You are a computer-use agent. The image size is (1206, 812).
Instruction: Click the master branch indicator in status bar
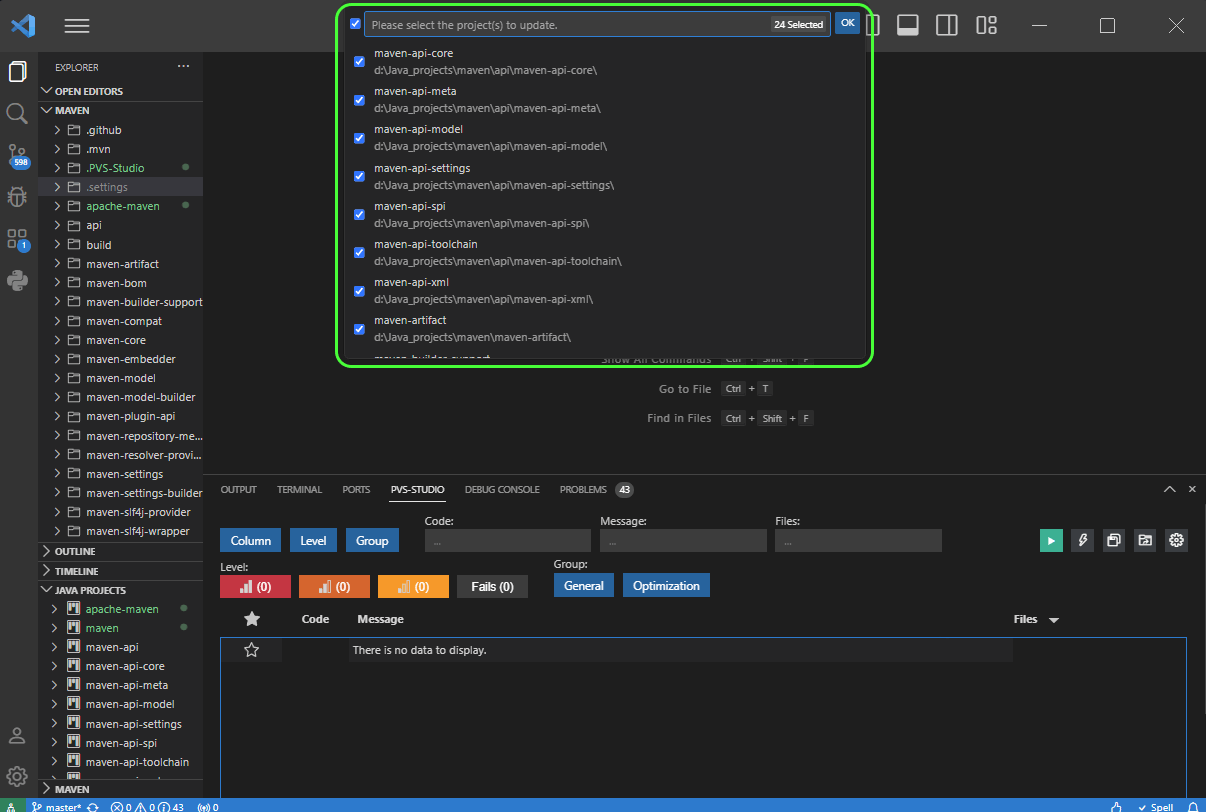pos(58,806)
